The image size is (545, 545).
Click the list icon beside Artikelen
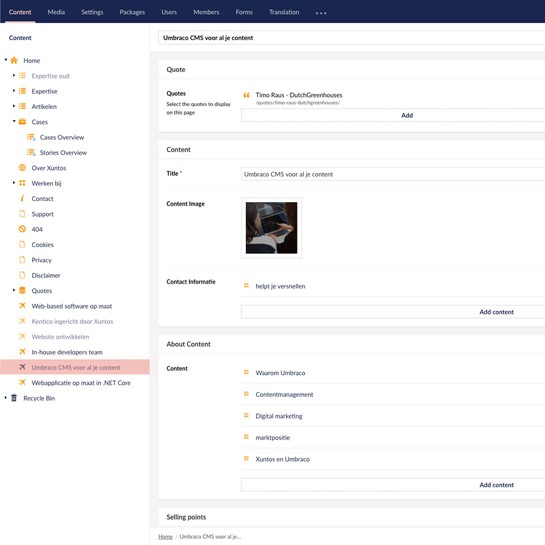click(x=22, y=106)
